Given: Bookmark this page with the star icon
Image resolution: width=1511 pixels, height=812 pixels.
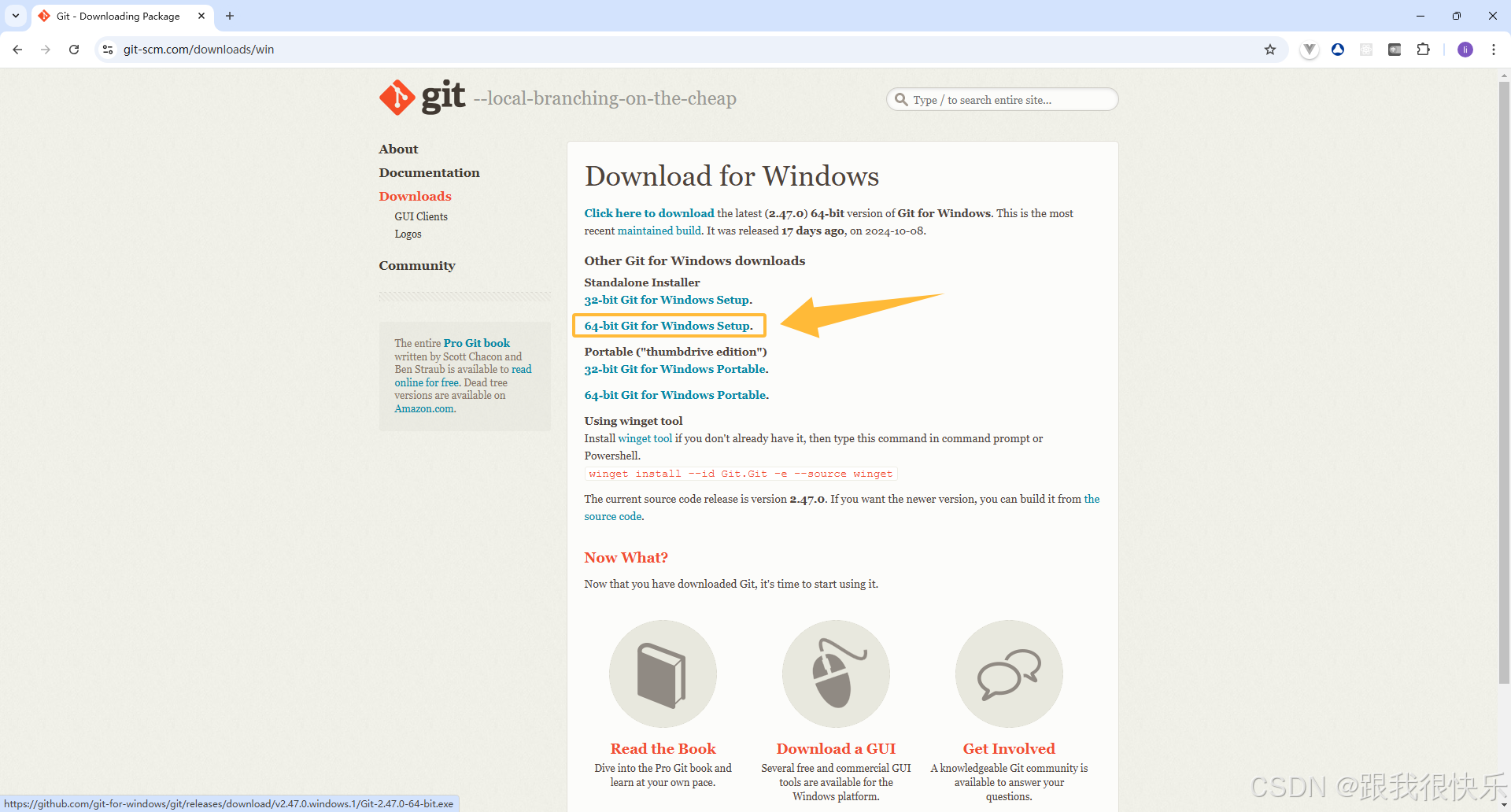Looking at the screenshot, I should [x=1270, y=50].
